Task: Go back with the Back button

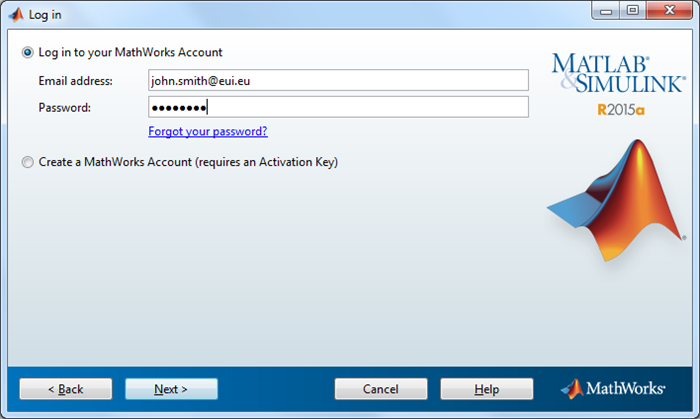Action: pos(65,388)
